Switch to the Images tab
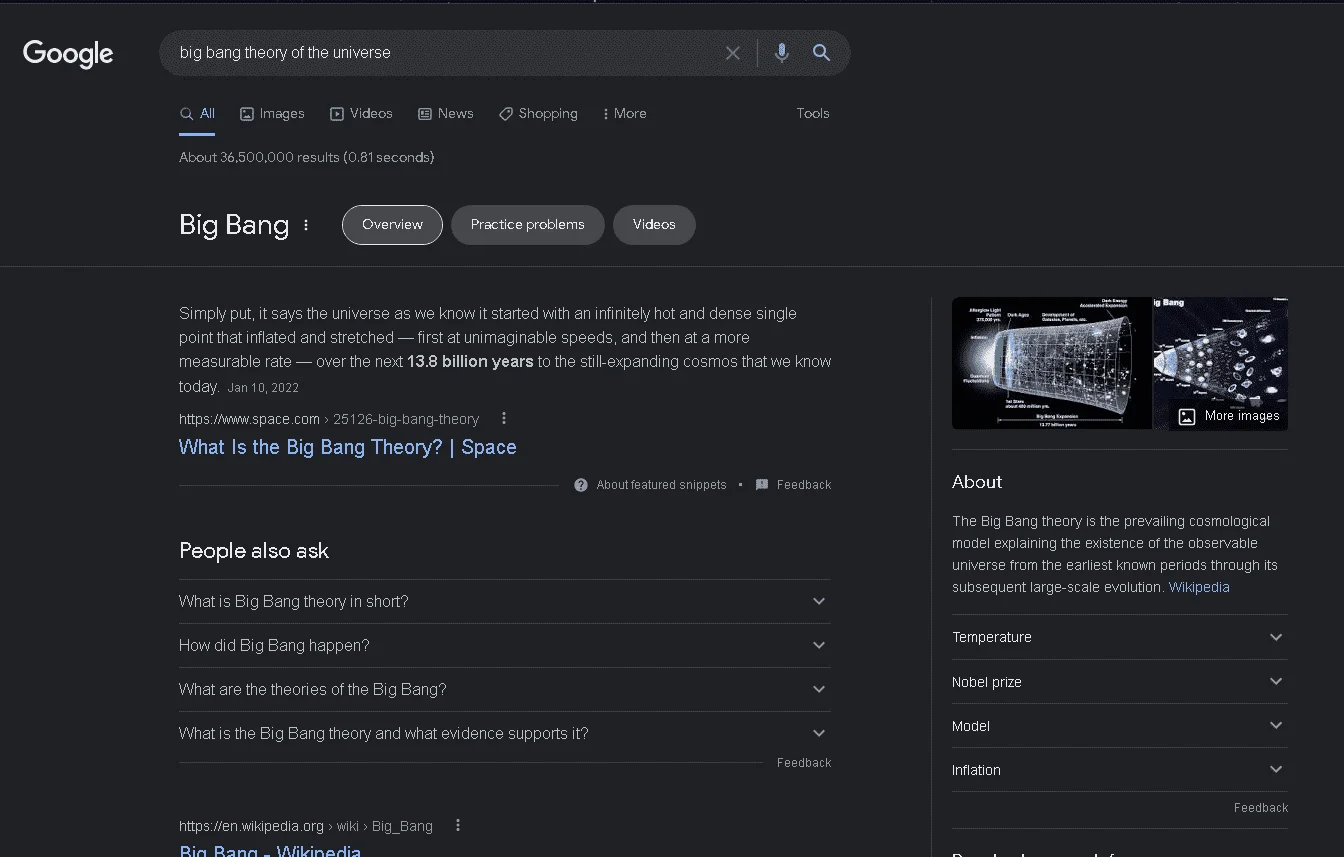The image size is (1344, 857). click(x=272, y=114)
